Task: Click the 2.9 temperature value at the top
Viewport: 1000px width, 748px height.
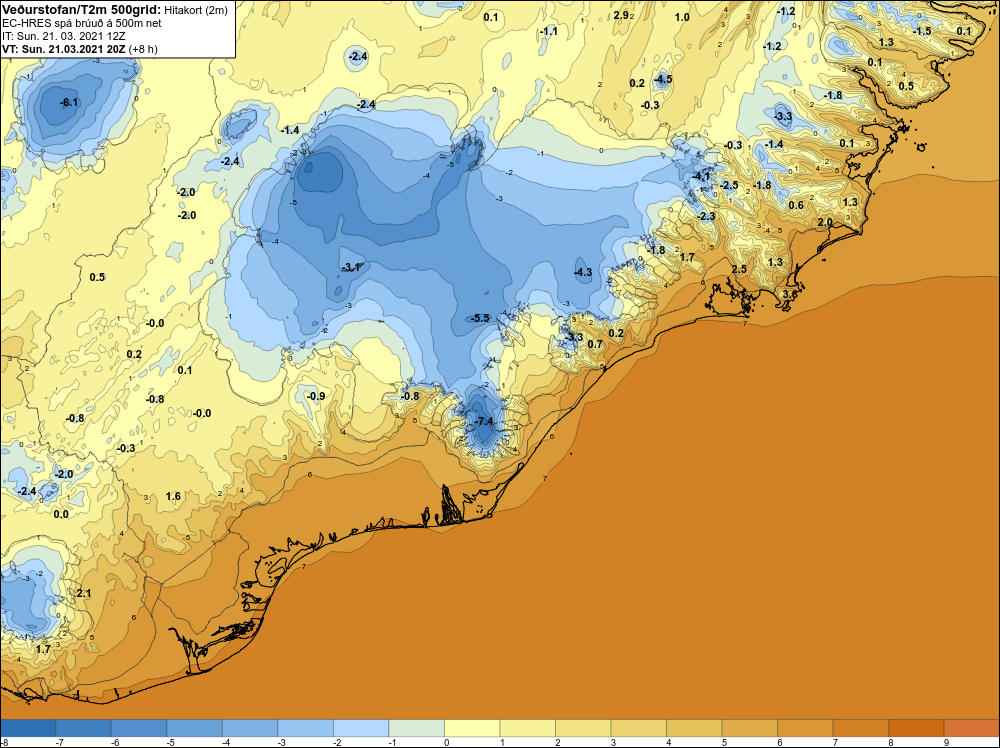Action: click(621, 15)
